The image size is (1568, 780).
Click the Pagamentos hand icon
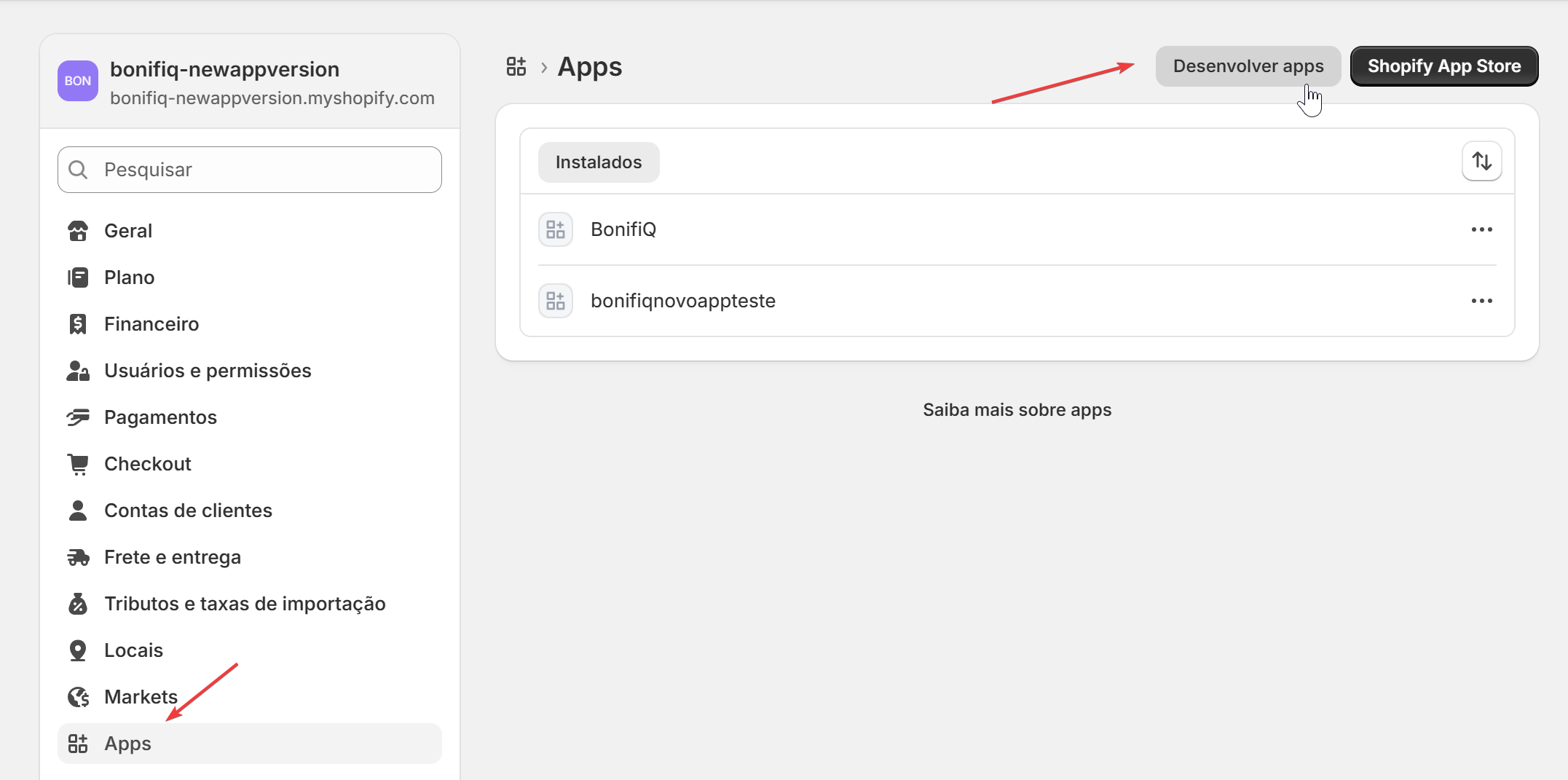click(78, 417)
